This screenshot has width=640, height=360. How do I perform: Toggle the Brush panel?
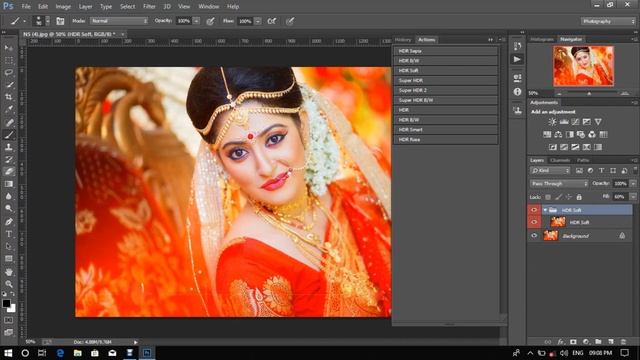[60, 21]
